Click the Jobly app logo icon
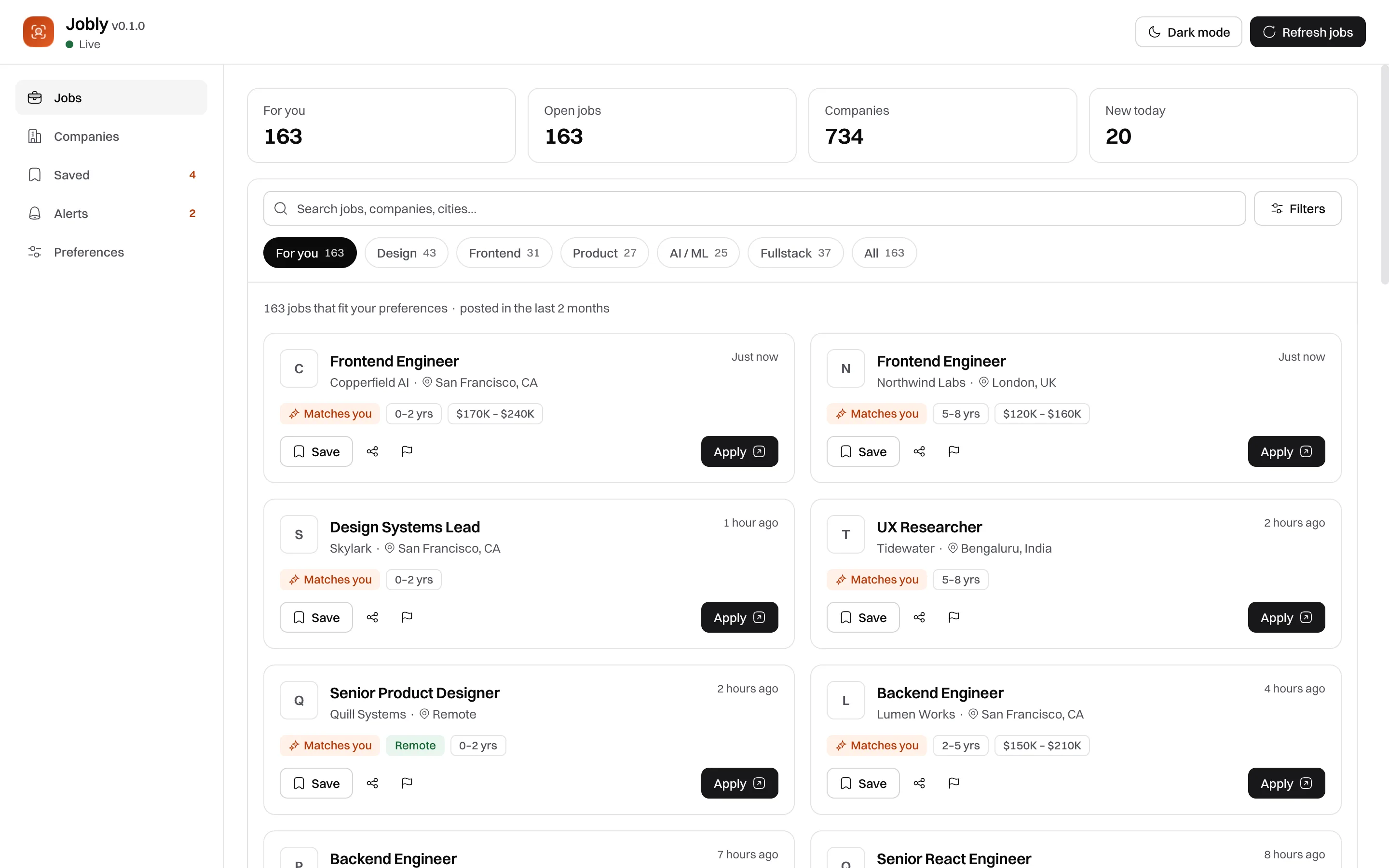Screen dimensions: 1389x868 tap(39, 31)
